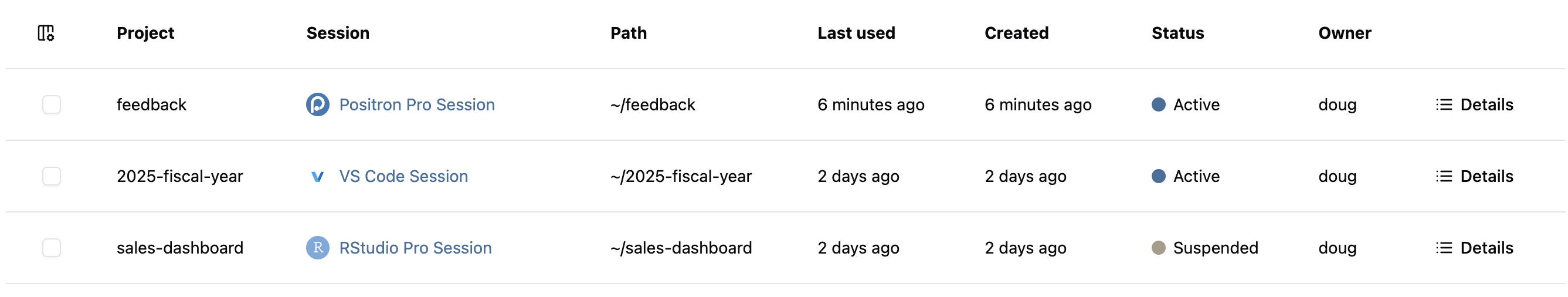Check the sales-dashboard row checkbox
This screenshot has height=297, width=1568.
point(52,248)
